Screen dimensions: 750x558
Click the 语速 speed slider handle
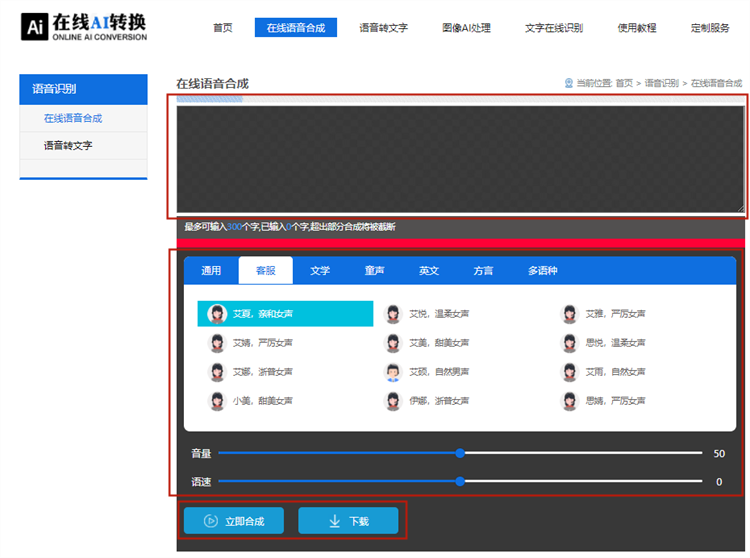pyautogui.click(x=460, y=481)
